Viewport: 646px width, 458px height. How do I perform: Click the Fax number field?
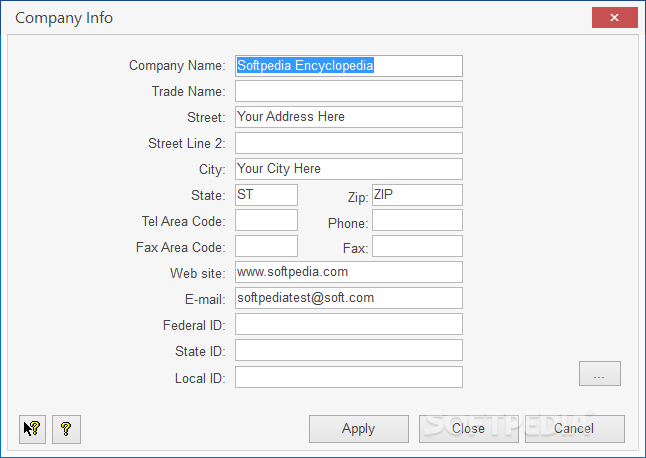click(x=417, y=246)
